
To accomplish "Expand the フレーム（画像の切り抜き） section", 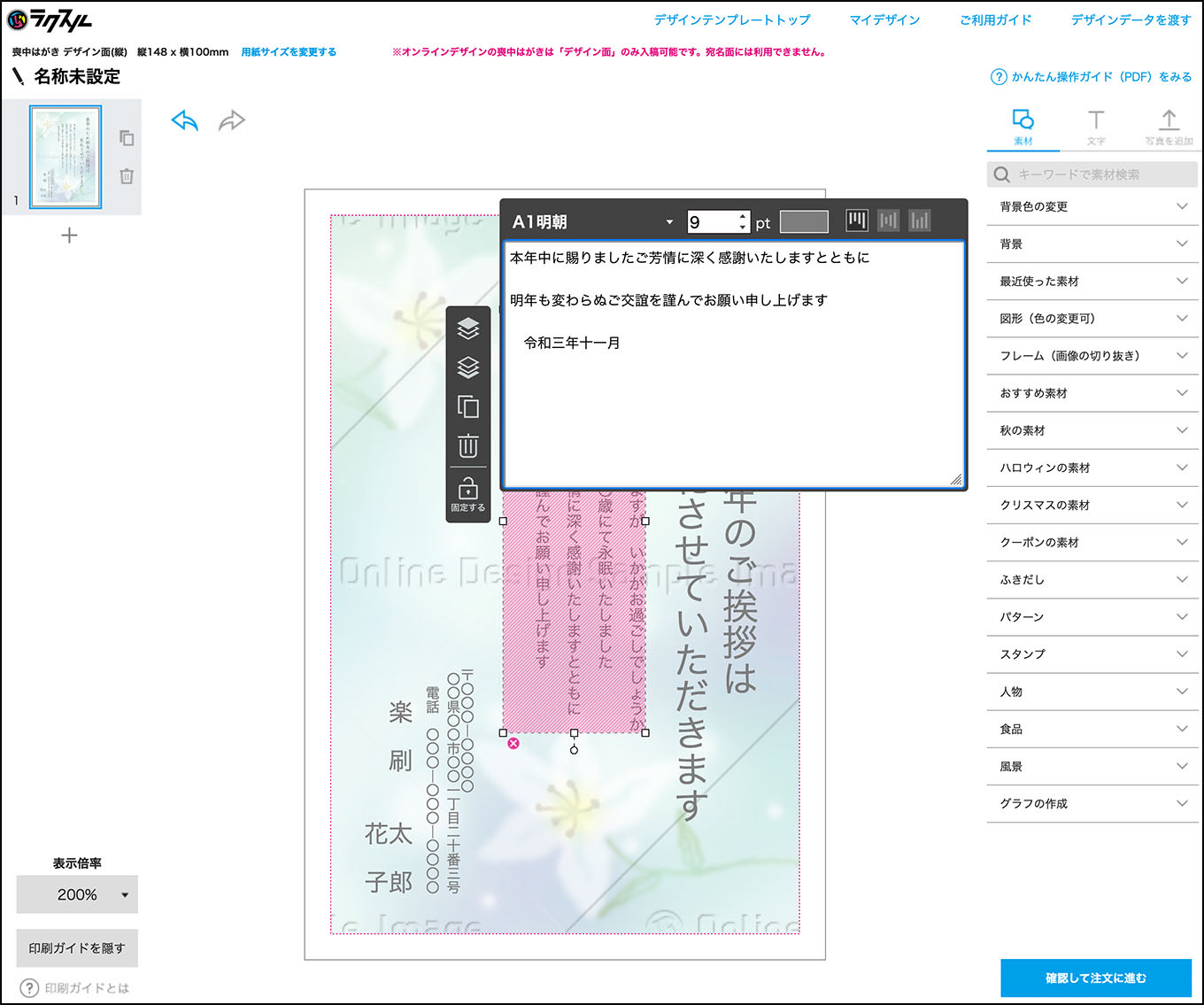I will (1092, 355).
